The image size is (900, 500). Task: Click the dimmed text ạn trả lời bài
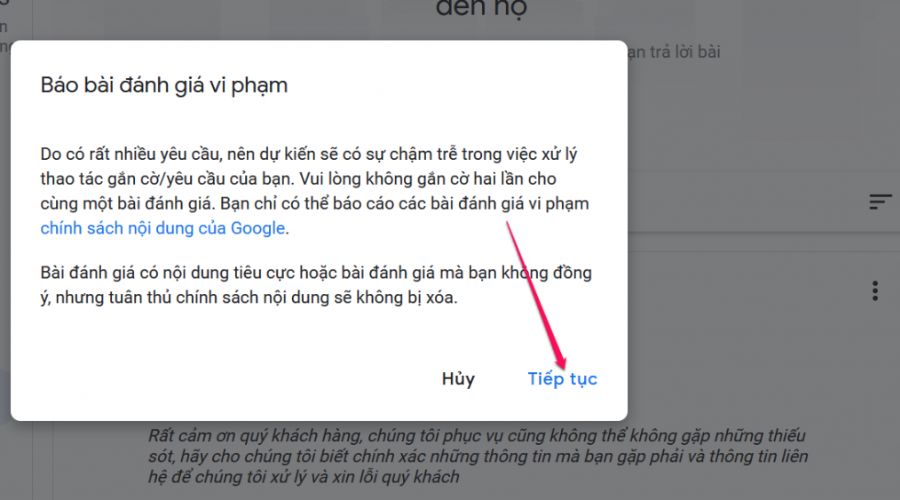(674, 52)
